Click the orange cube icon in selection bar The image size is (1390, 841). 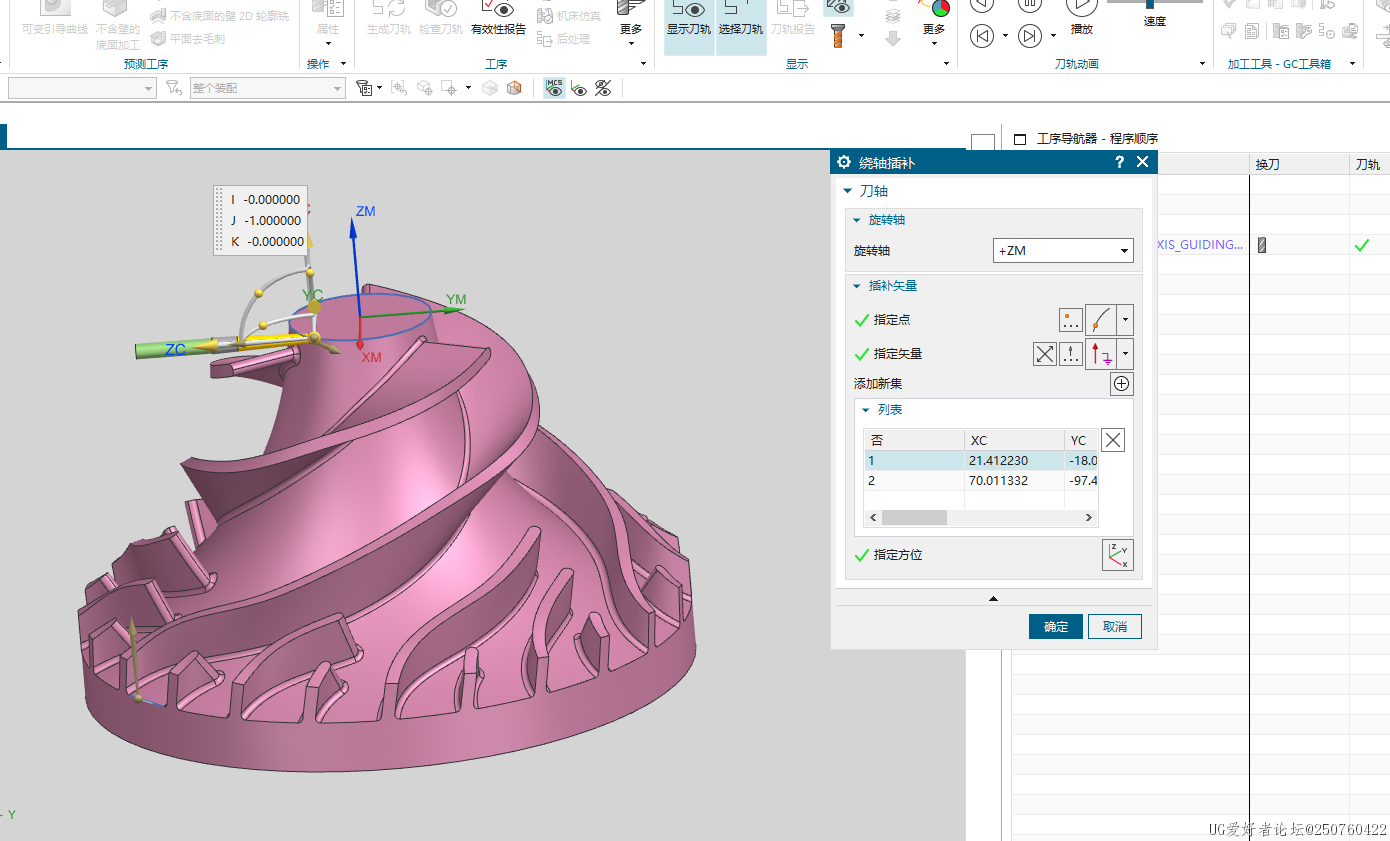click(x=514, y=88)
